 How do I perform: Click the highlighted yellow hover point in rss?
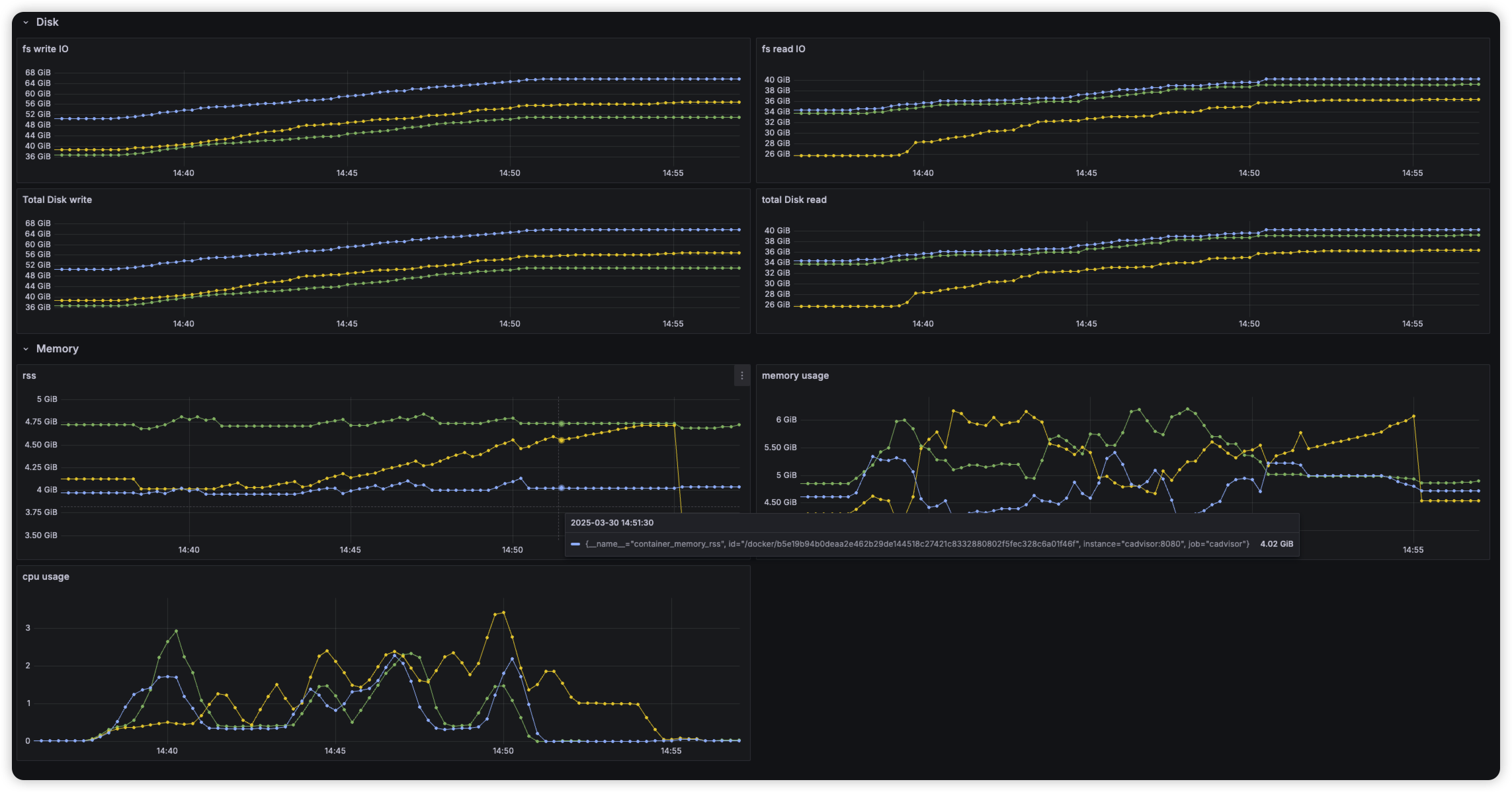(x=561, y=440)
